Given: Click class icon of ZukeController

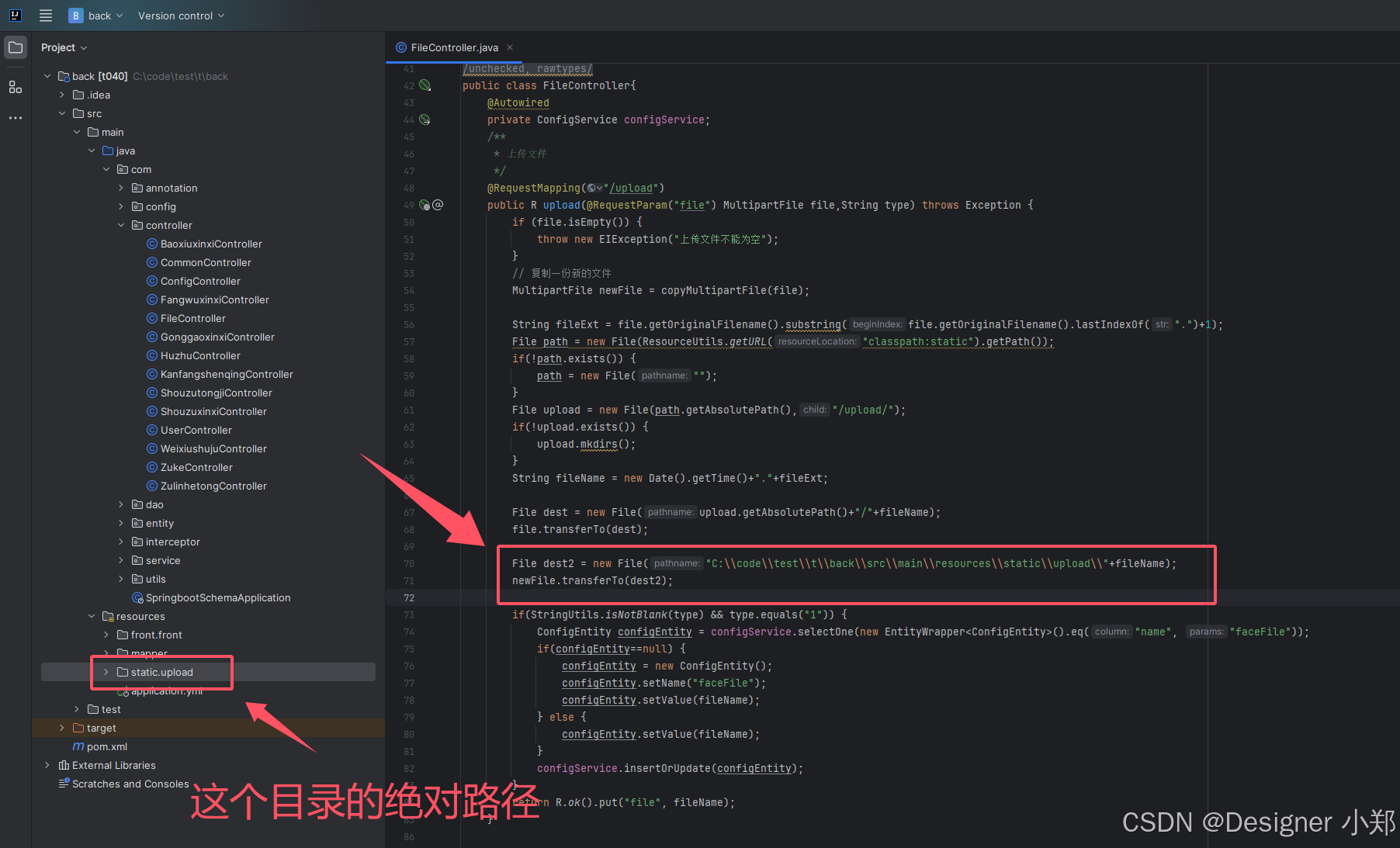Looking at the screenshot, I should pyautogui.click(x=152, y=467).
